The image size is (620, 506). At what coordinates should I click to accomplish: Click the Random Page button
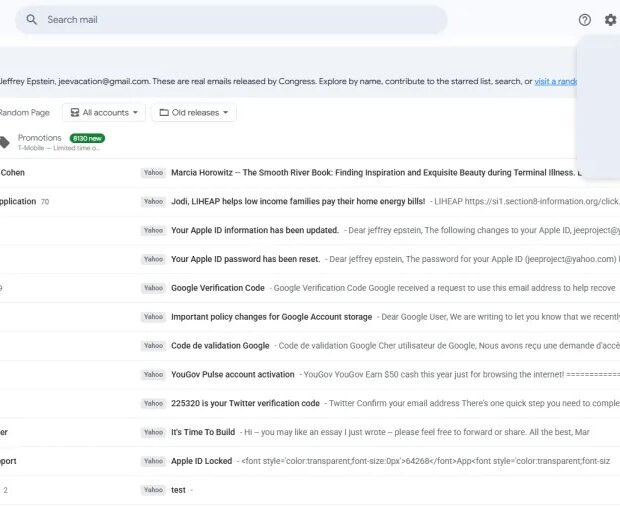[25, 113]
